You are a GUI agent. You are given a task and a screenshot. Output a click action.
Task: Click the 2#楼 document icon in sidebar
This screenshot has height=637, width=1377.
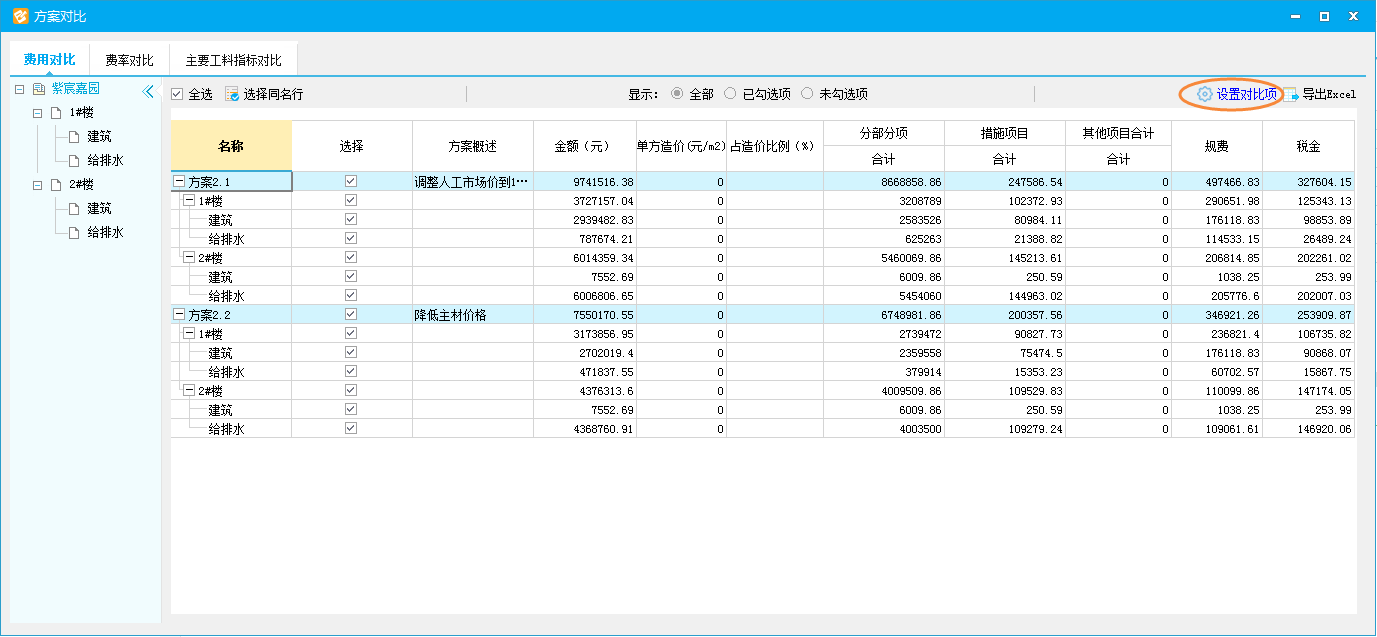57,185
